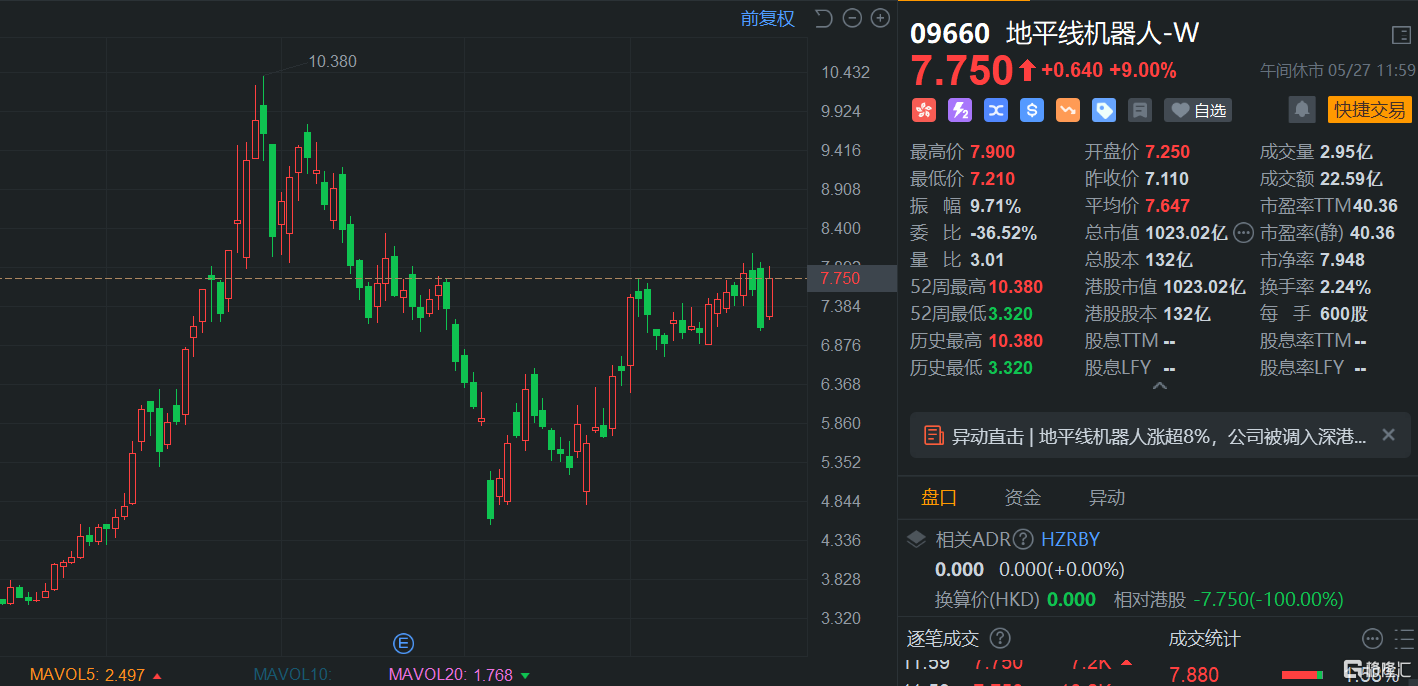Screen dimensions: 1418x686
Task: Click the Hong Kong market flag icon
Action: pos(923,110)
